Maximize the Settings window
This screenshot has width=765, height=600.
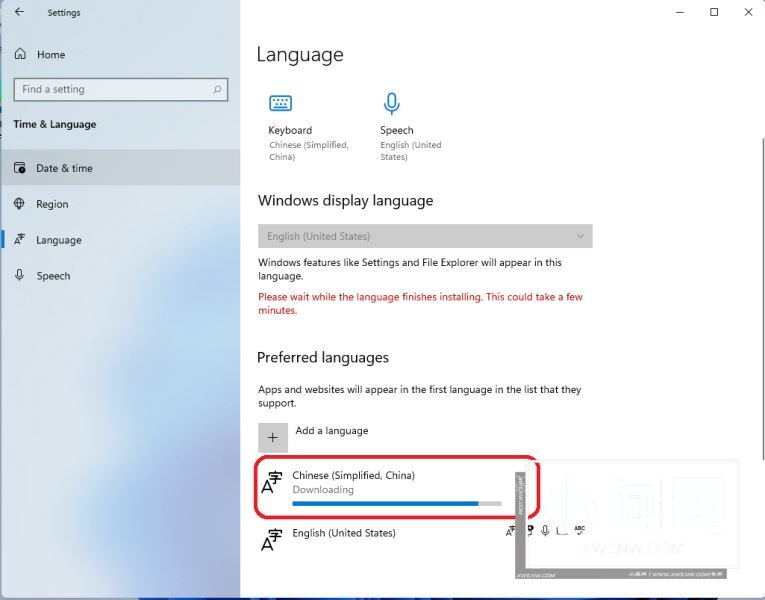pos(714,12)
